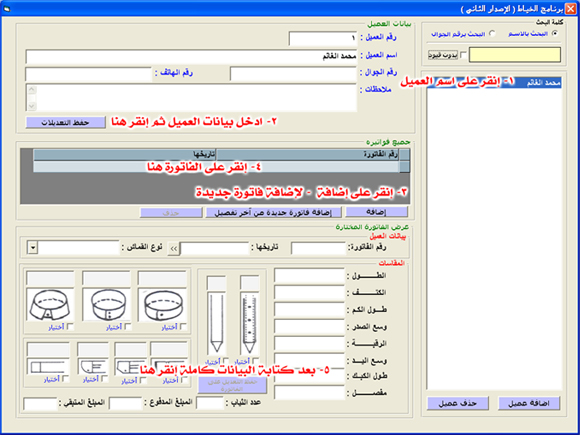Select the pointed-flap collar style image
Screen dimensions: 580x435
[x=50, y=305]
